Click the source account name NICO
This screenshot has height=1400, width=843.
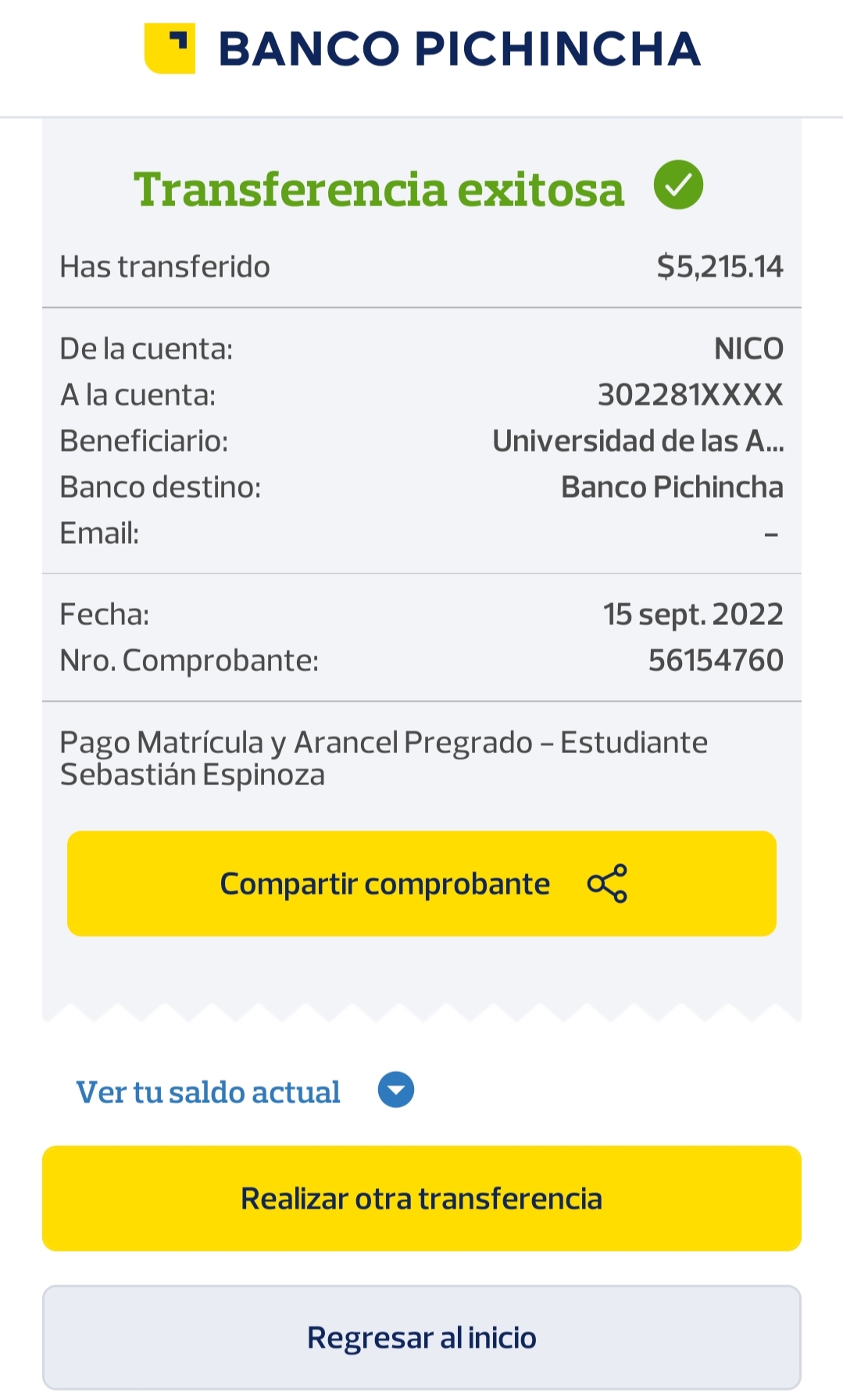pyautogui.click(x=748, y=349)
